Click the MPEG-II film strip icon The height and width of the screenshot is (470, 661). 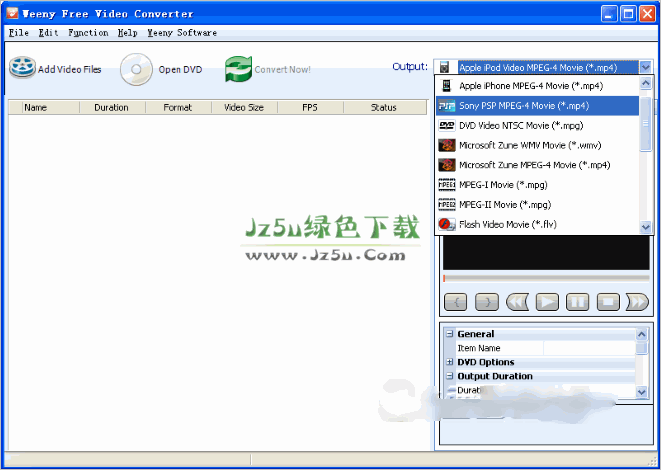pos(446,204)
